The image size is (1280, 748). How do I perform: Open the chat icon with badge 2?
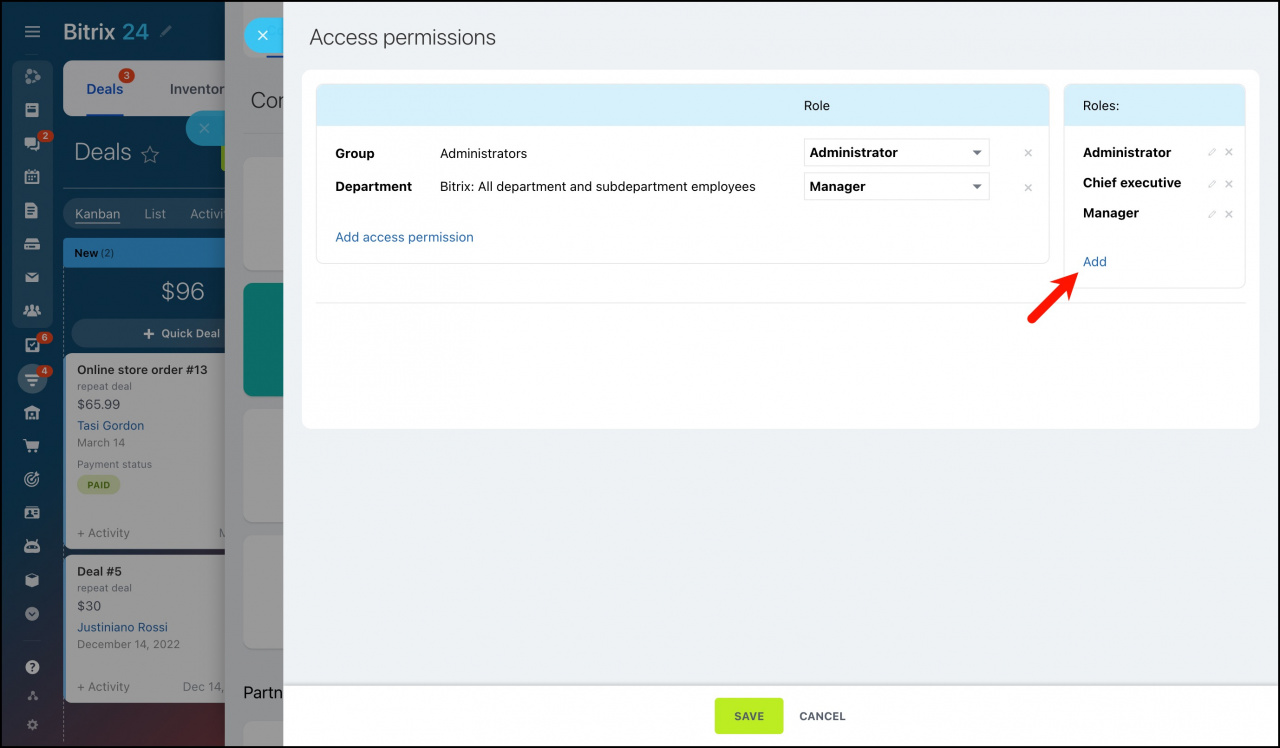point(32,143)
